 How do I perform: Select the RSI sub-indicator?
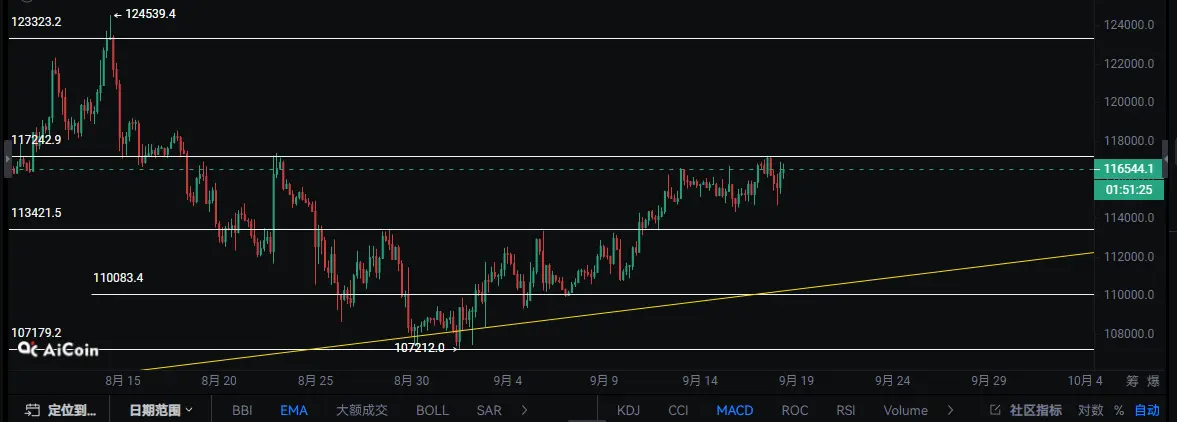pos(846,411)
